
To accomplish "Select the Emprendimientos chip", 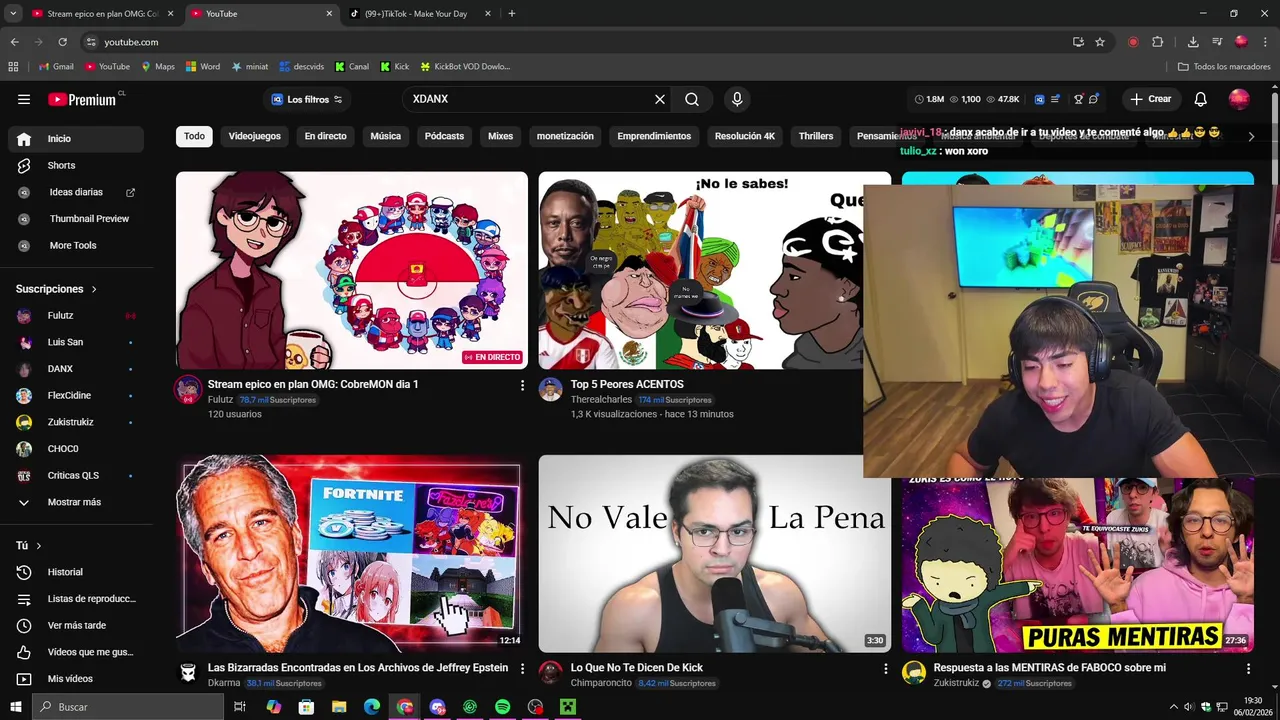I will pos(654,136).
